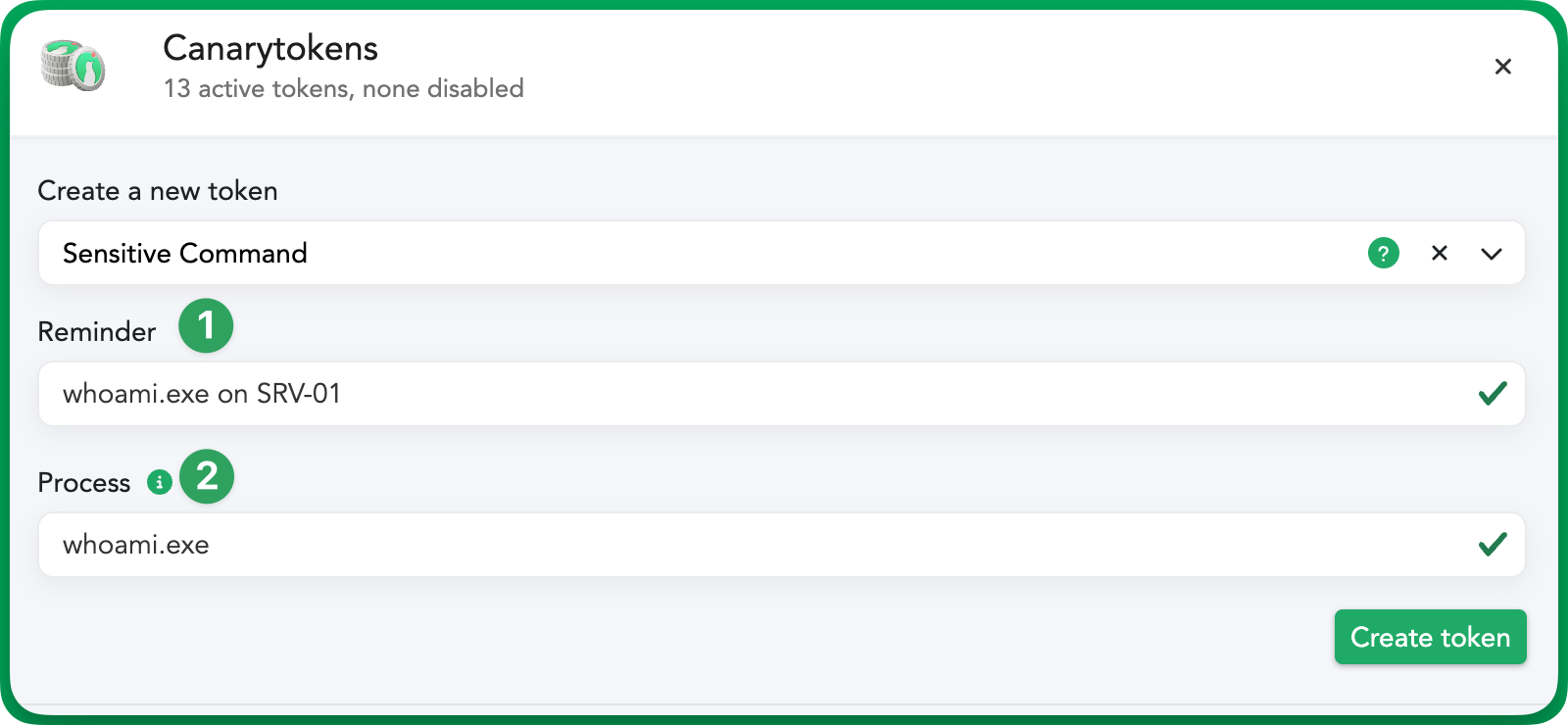Screen dimensions: 1568x725
Task: Close the Canarytokens dialog
Action: point(1502,67)
